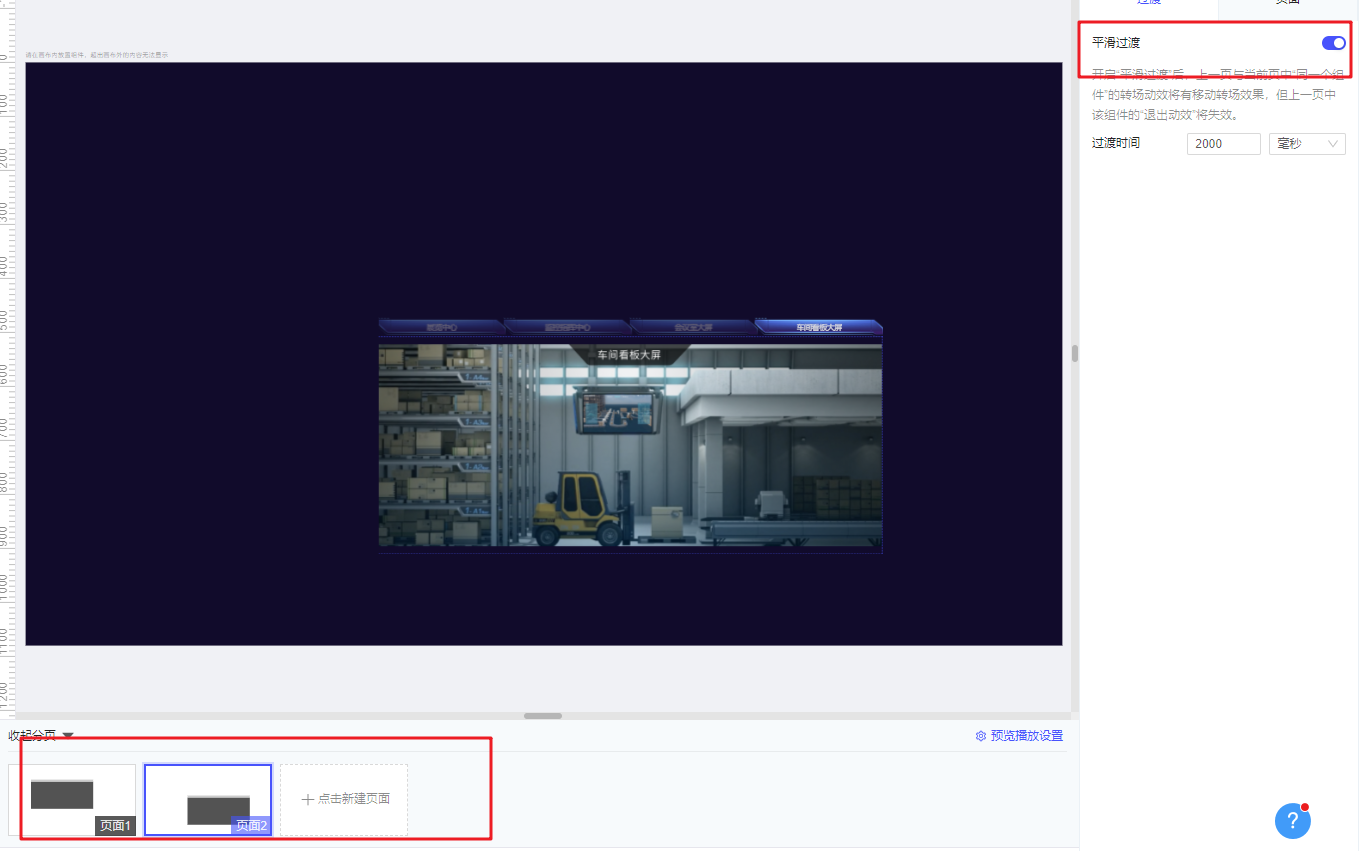Toggle the 平滑过渡 switch off
Screen dimensions: 1359x851
click(1333, 43)
